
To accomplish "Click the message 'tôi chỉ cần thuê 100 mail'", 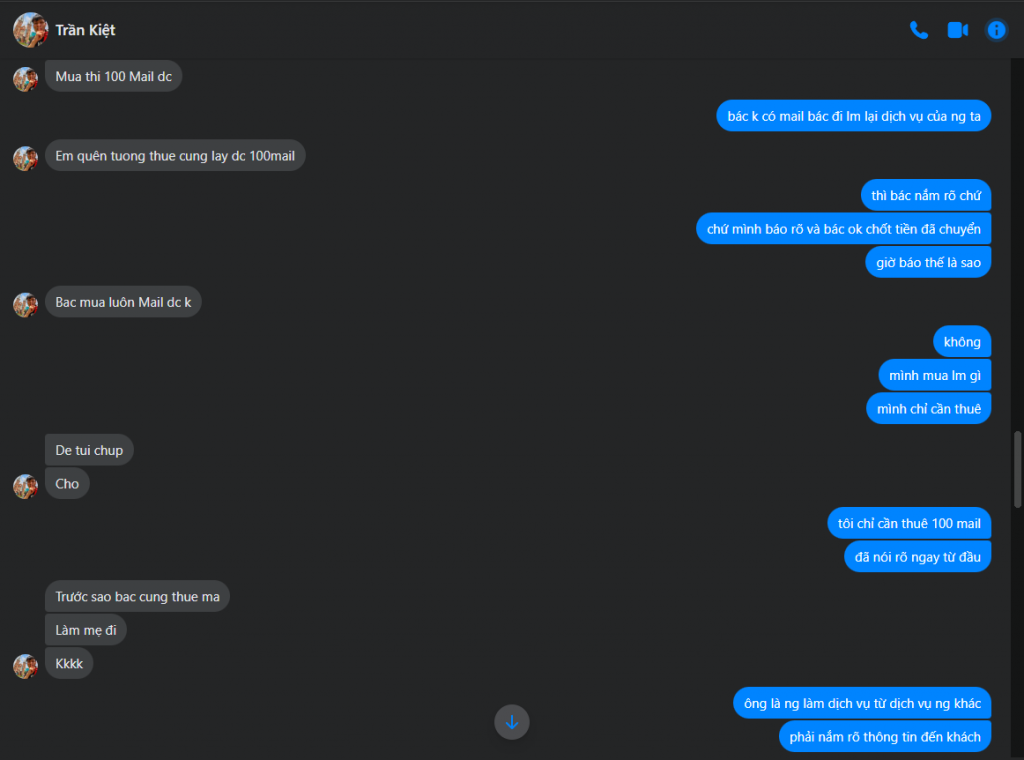I will (x=909, y=523).
